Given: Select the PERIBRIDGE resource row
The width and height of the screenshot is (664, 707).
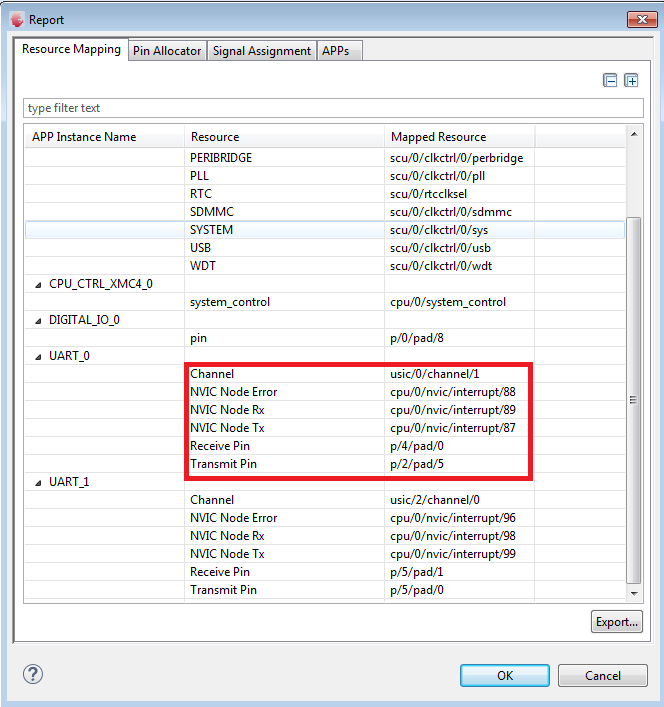Looking at the screenshot, I should pyautogui.click(x=325, y=158).
